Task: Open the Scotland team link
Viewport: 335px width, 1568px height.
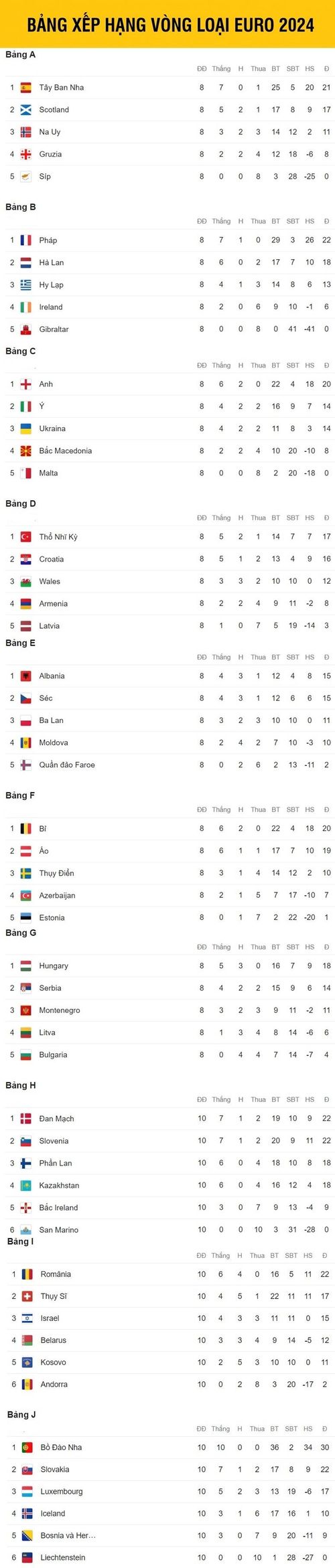Action: tap(54, 110)
